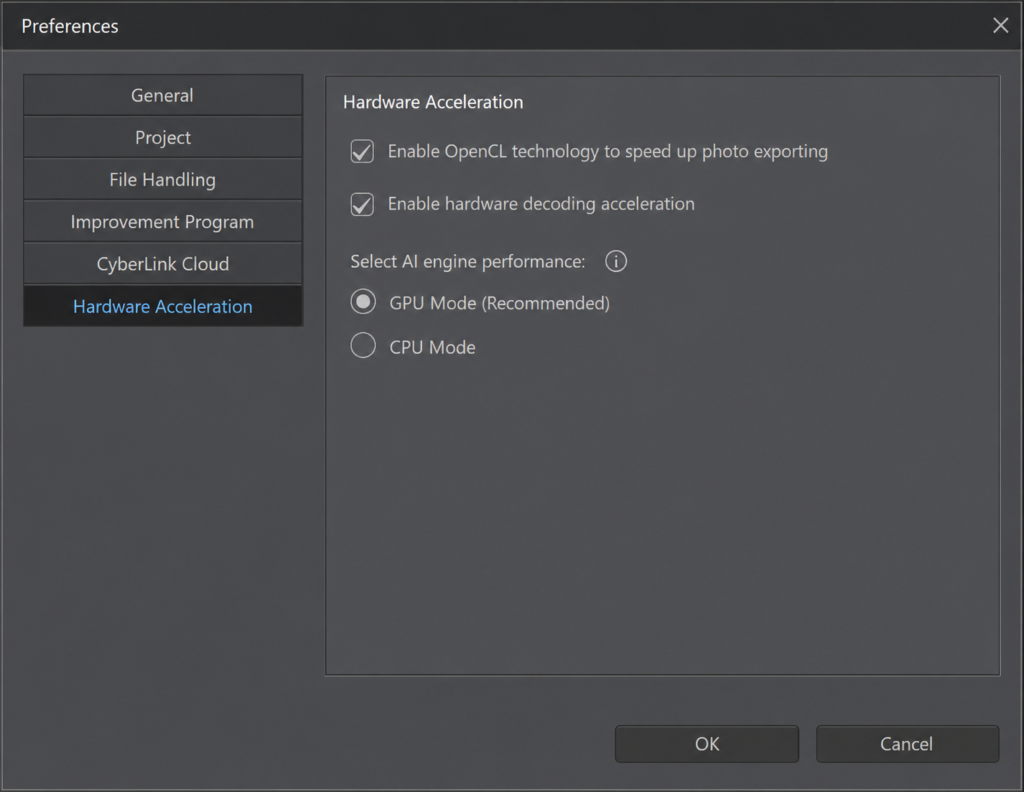Toggle the Enable OpenCL technology checkbox
The width and height of the screenshot is (1024, 792).
click(362, 151)
